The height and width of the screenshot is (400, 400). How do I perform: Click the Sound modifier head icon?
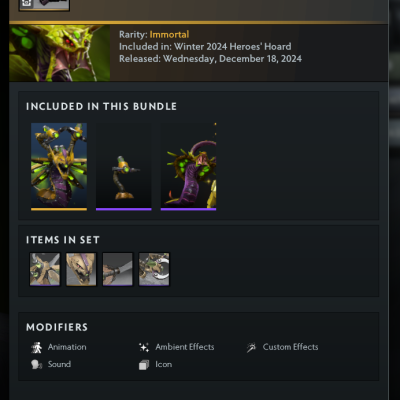(x=37, y=364)
